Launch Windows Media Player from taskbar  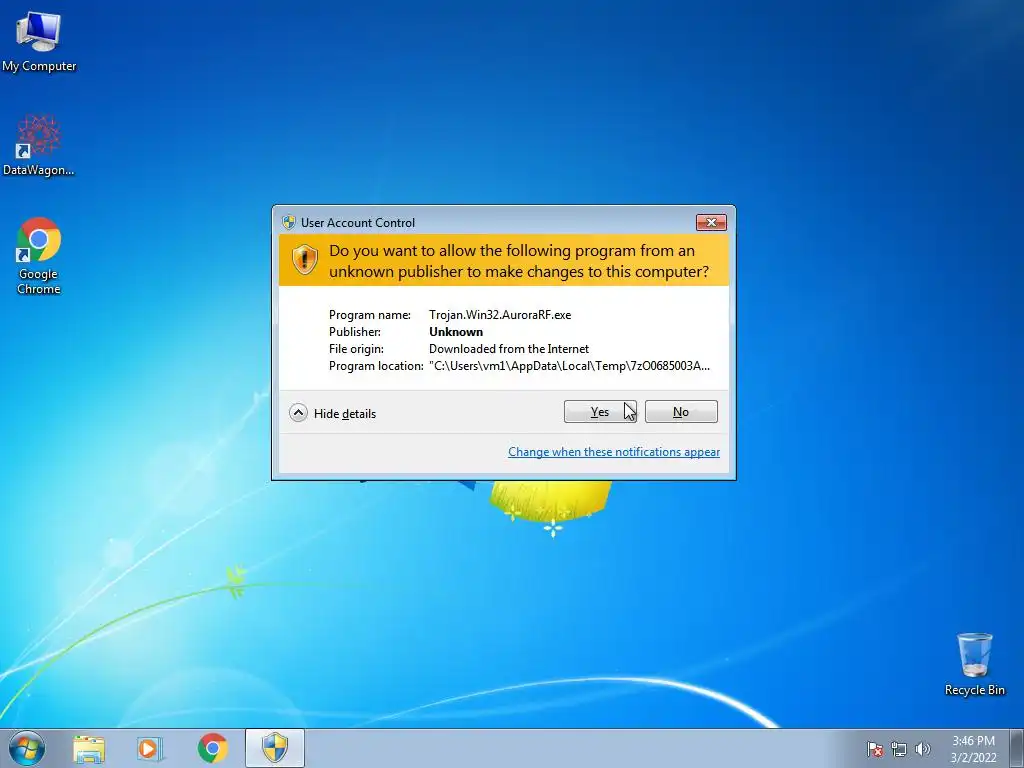[150, 749]
